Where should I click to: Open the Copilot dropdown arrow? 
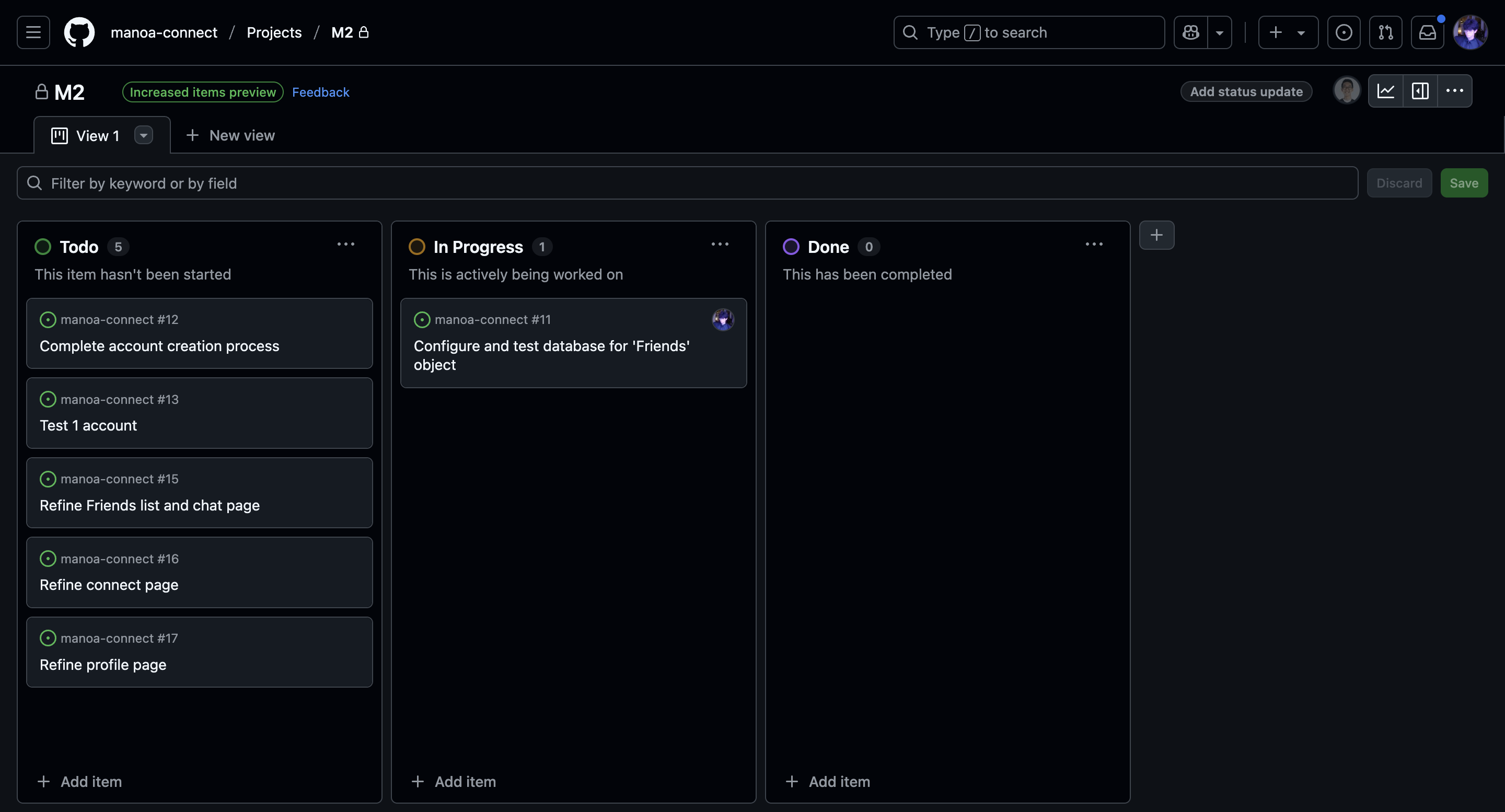[x=1219, y=32]
